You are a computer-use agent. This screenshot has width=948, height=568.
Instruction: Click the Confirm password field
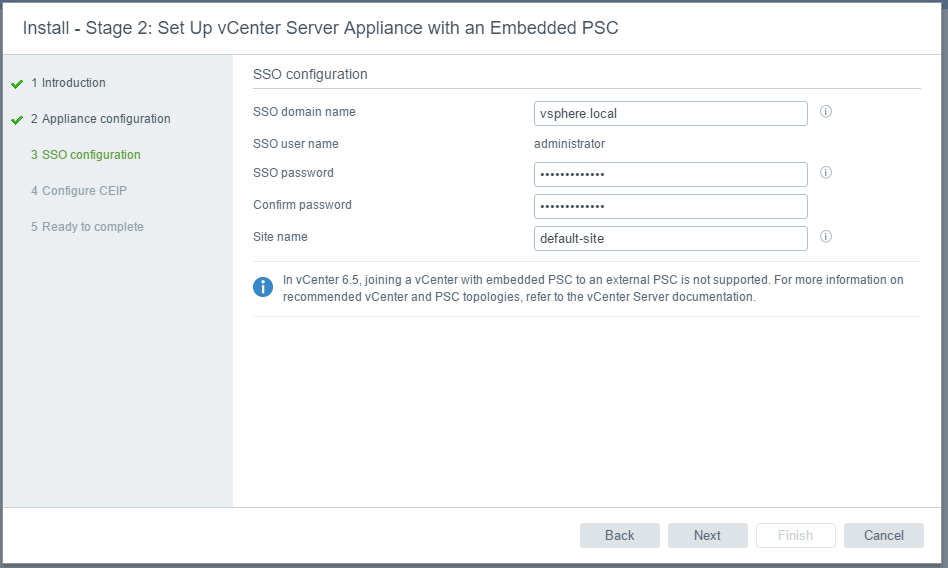tap(670, 206)
